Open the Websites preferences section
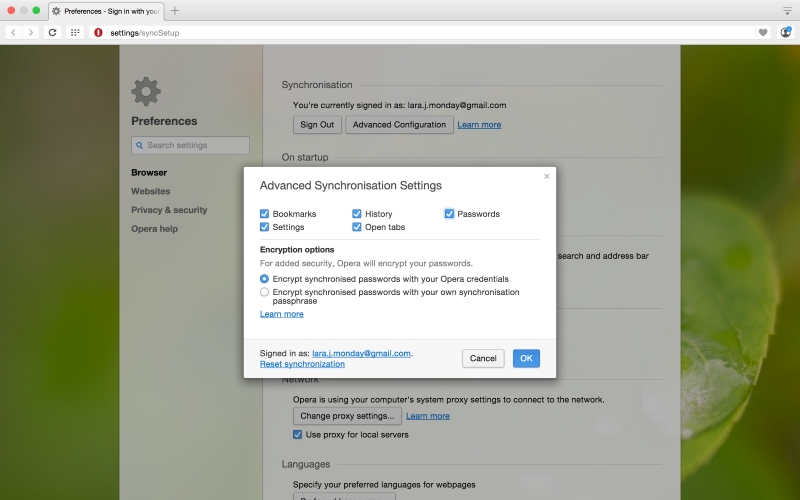Viewport: 800px width, 500px height. [x=151, y=191]
